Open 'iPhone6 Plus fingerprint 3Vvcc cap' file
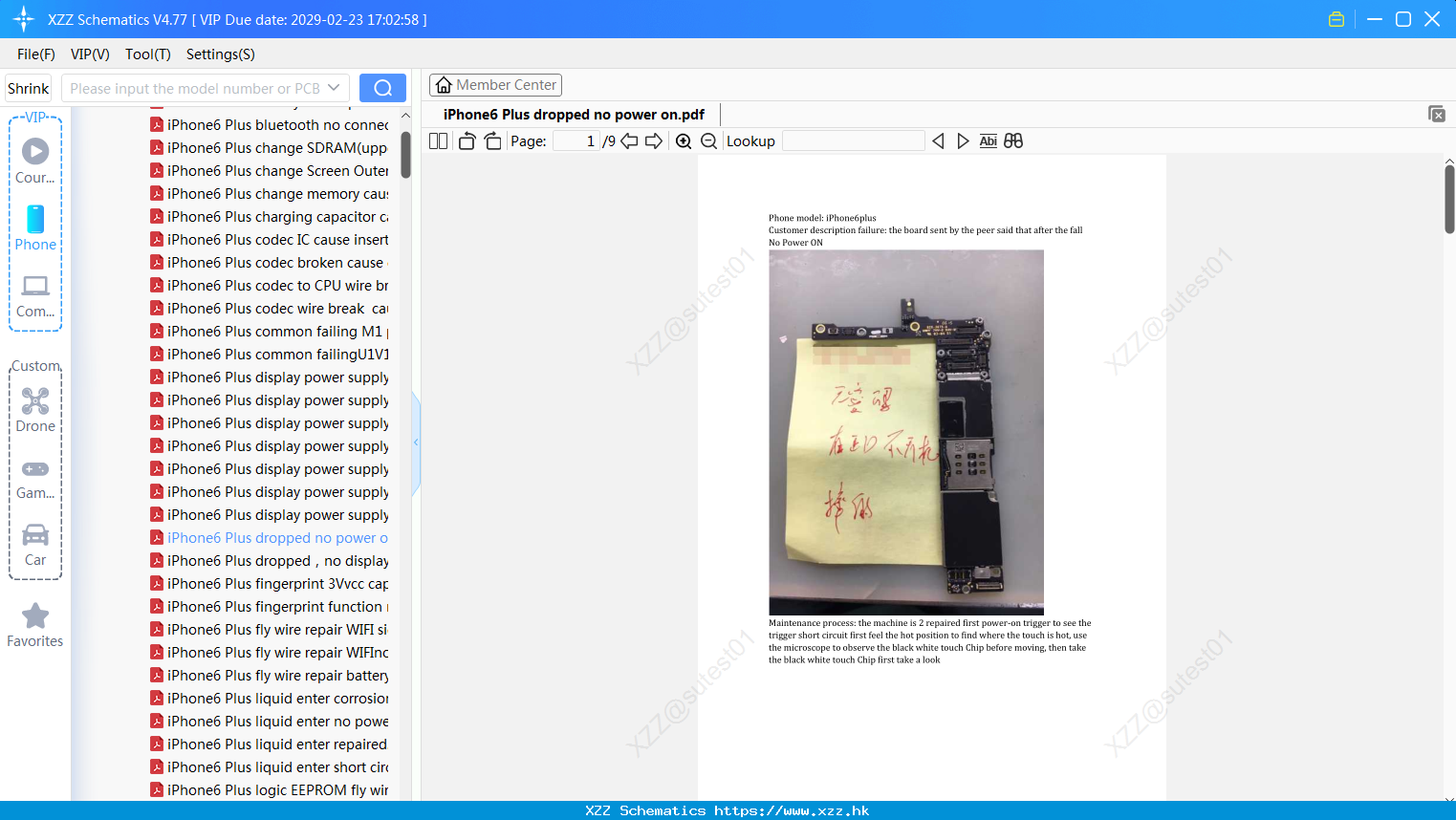 [270, 584]
